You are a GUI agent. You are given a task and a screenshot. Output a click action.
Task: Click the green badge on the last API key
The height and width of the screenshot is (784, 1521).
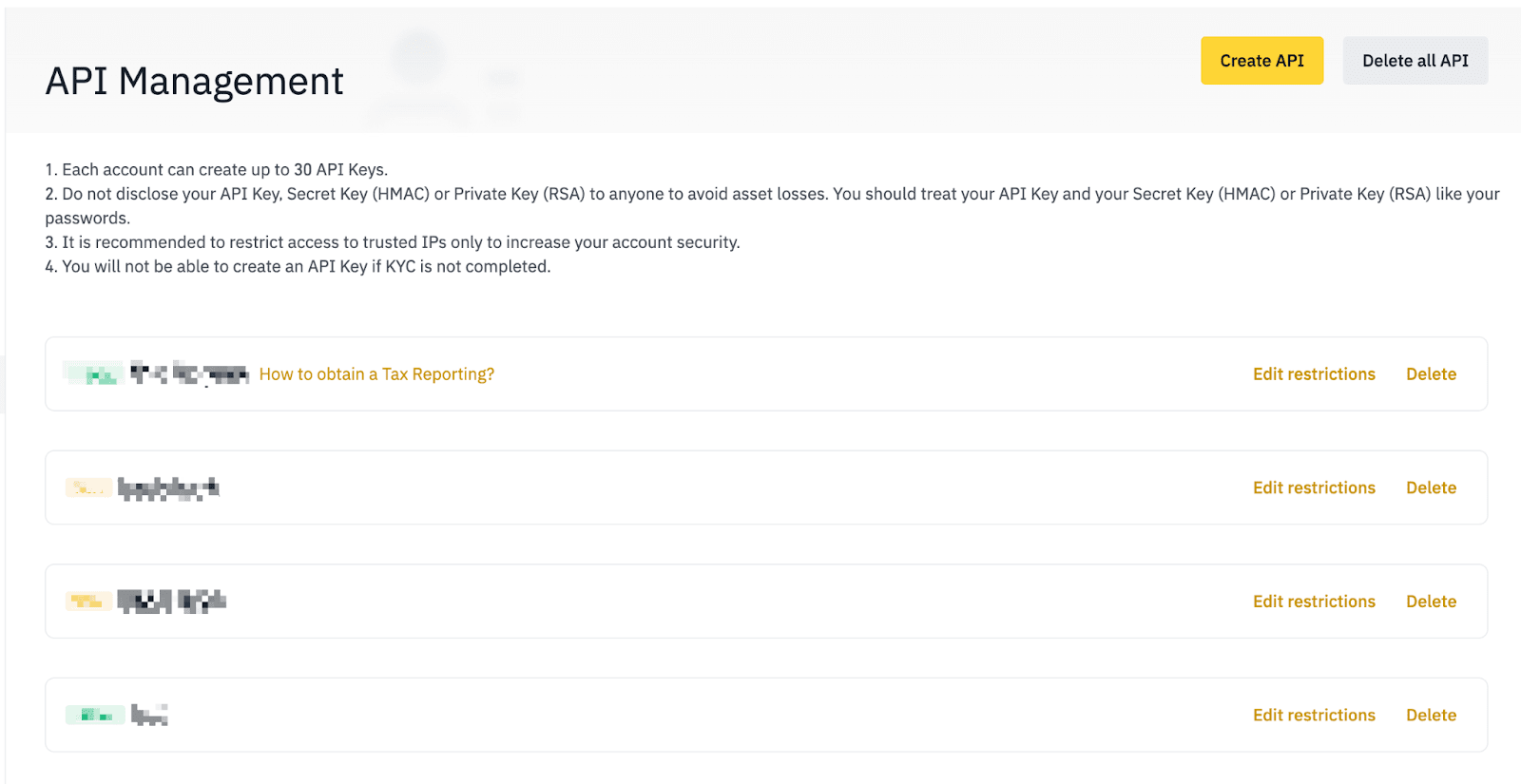pyautogui.click(x=95, y=715)
